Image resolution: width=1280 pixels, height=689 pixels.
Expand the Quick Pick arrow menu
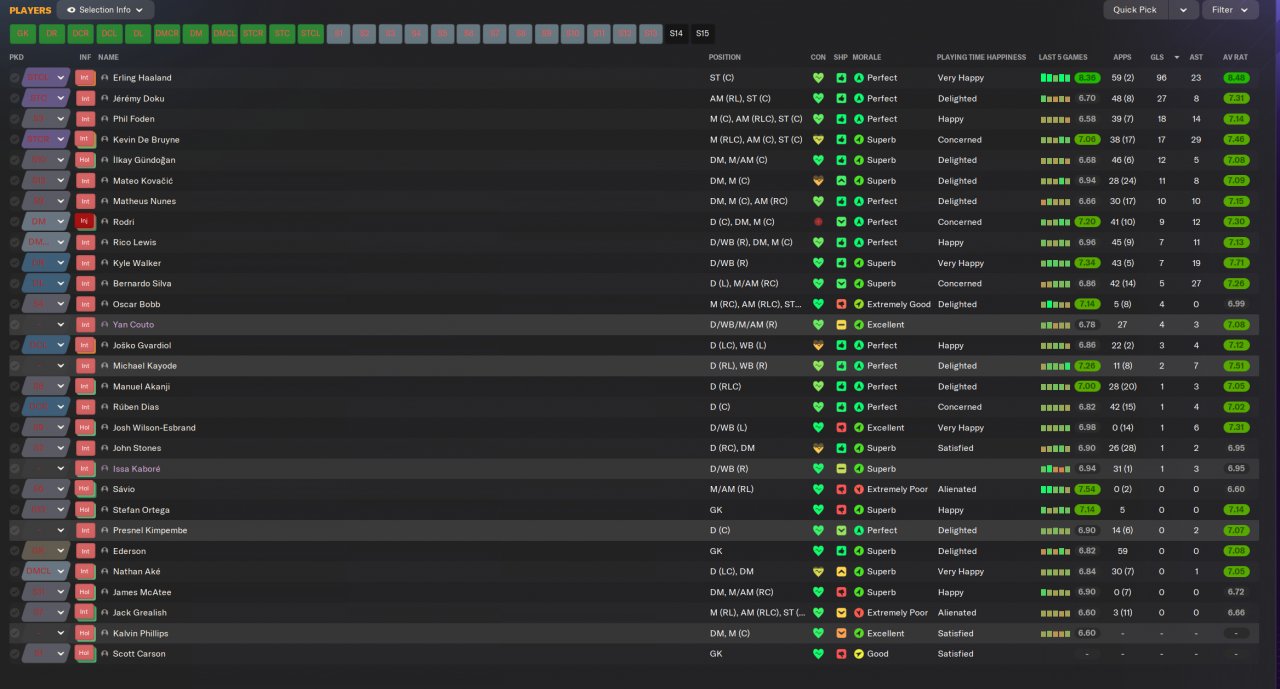pyautogui.click(x=1184, y=10)
